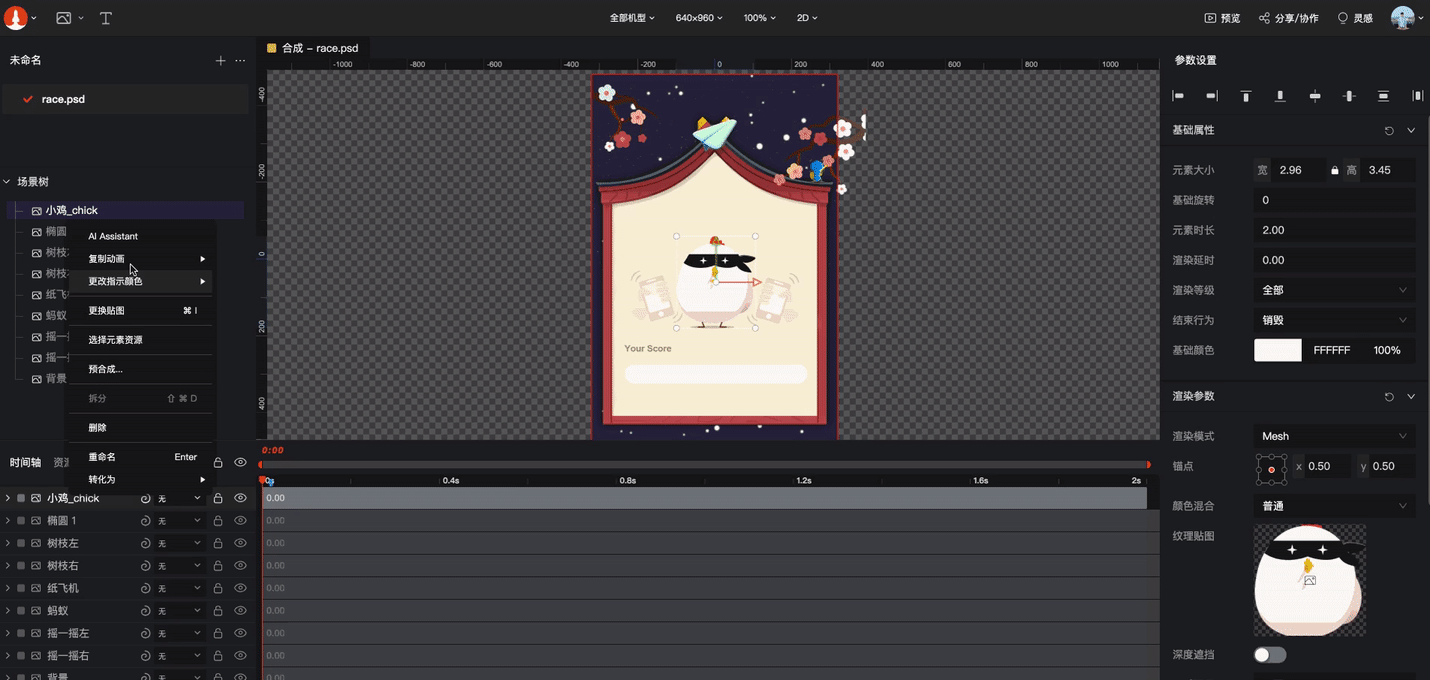Open the 100% zoom dropdown

[x=760, y=18]
